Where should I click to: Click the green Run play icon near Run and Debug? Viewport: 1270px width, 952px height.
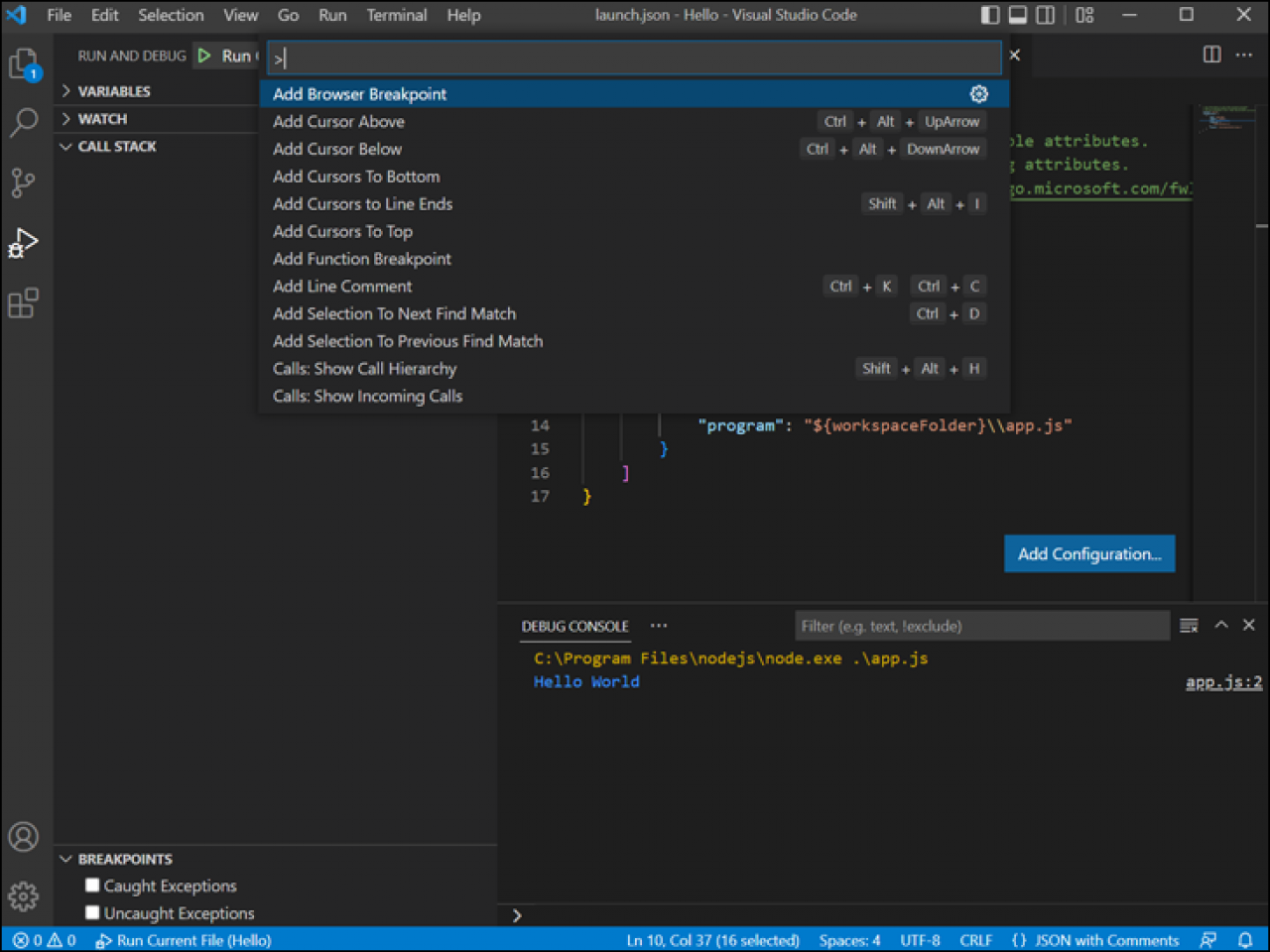tap(205, 56)
